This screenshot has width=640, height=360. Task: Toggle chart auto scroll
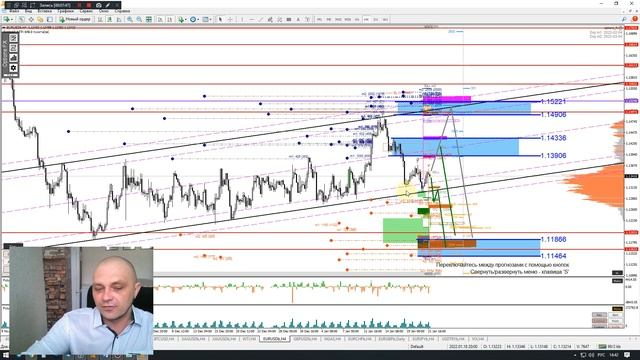click(x=160, y=19)
